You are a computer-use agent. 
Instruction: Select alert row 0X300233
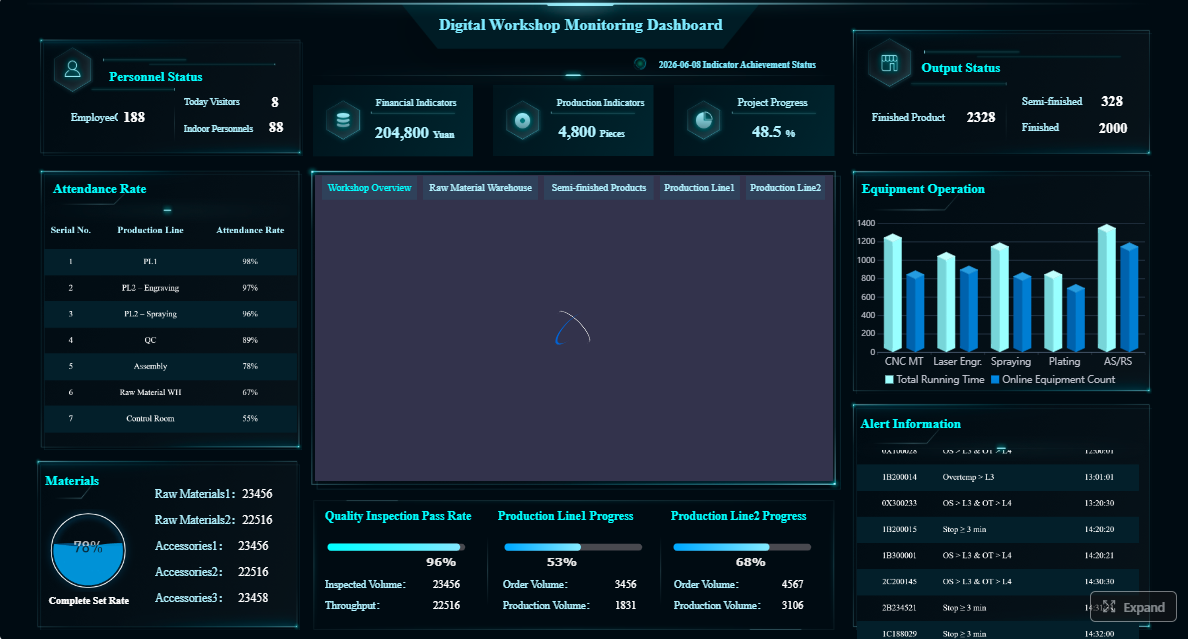pyautogui.click(x=998, y=503)
